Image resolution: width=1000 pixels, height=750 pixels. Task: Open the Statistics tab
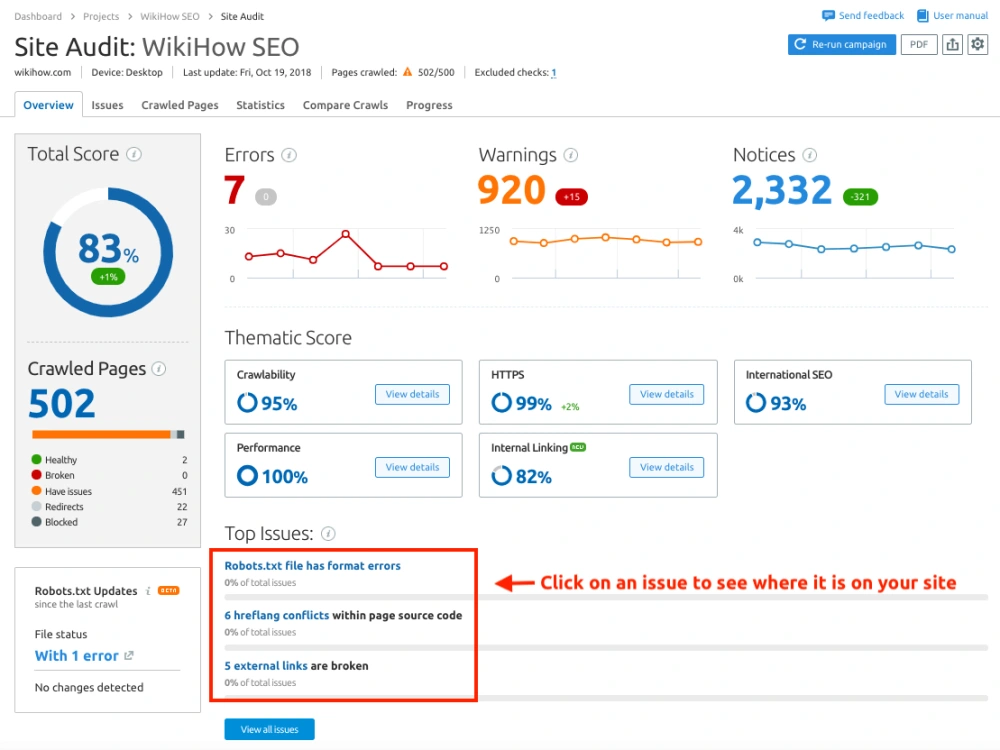[260, 105]
